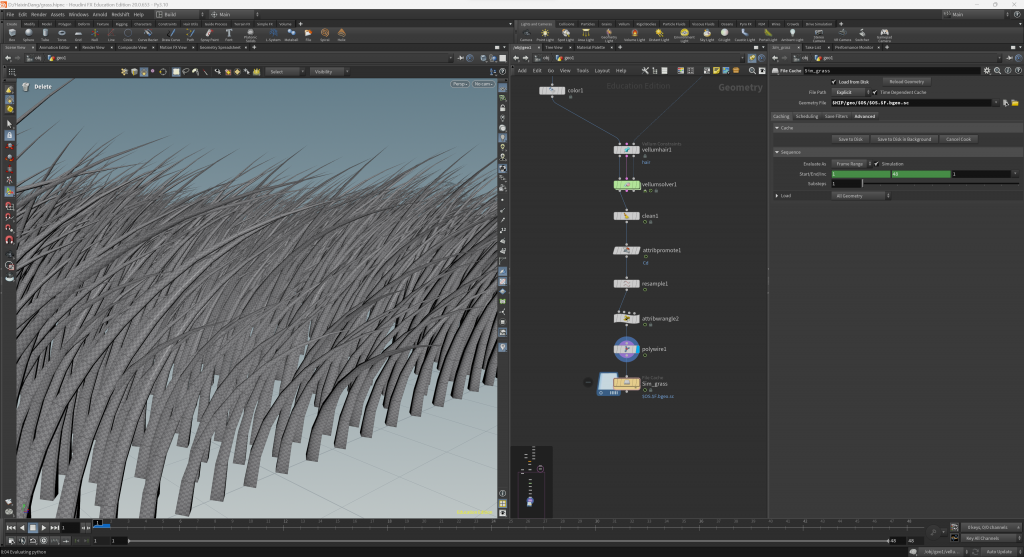Open network editor find node magnifier
Image resolution: width=1024 pixels, height=557 pixels.
point(752,71)
